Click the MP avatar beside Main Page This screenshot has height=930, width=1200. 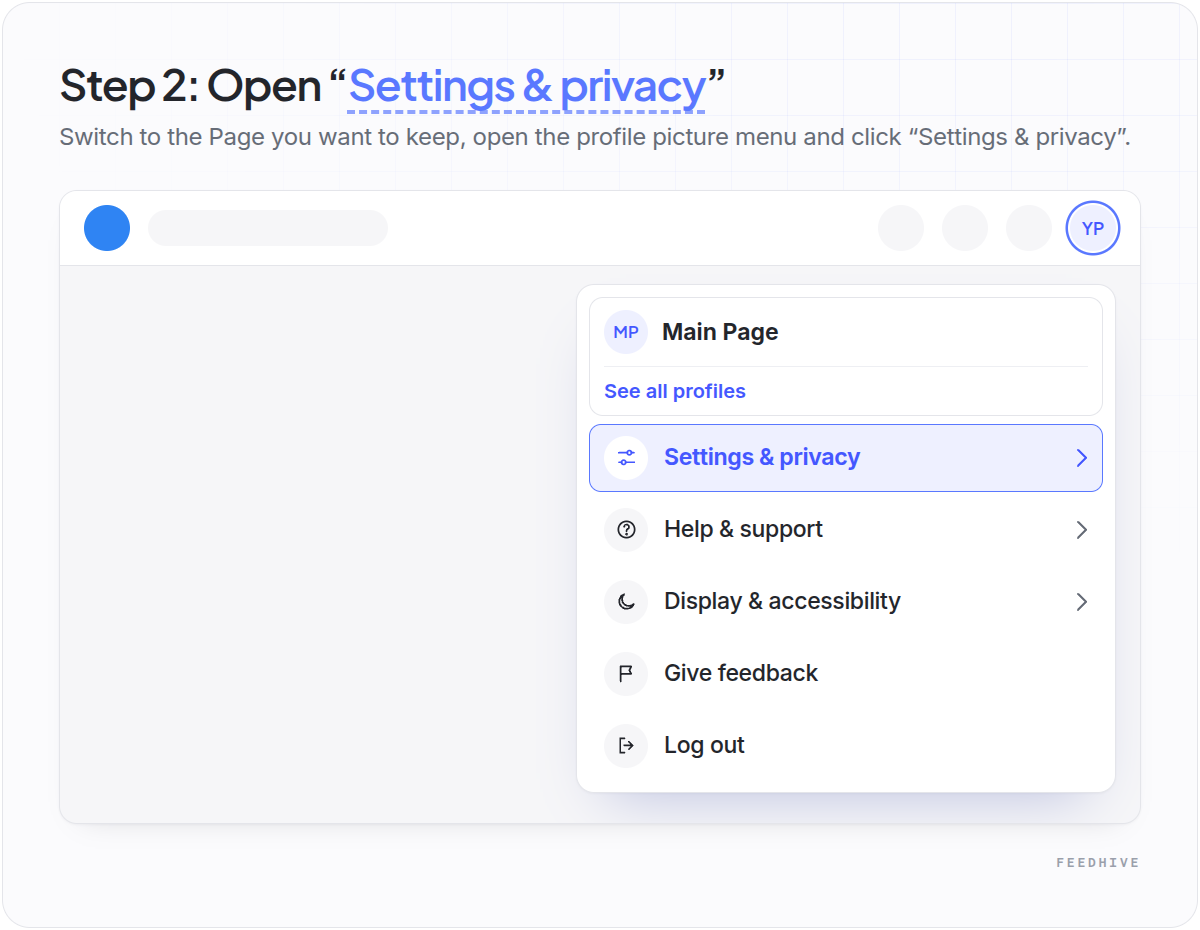pos(626,332)
